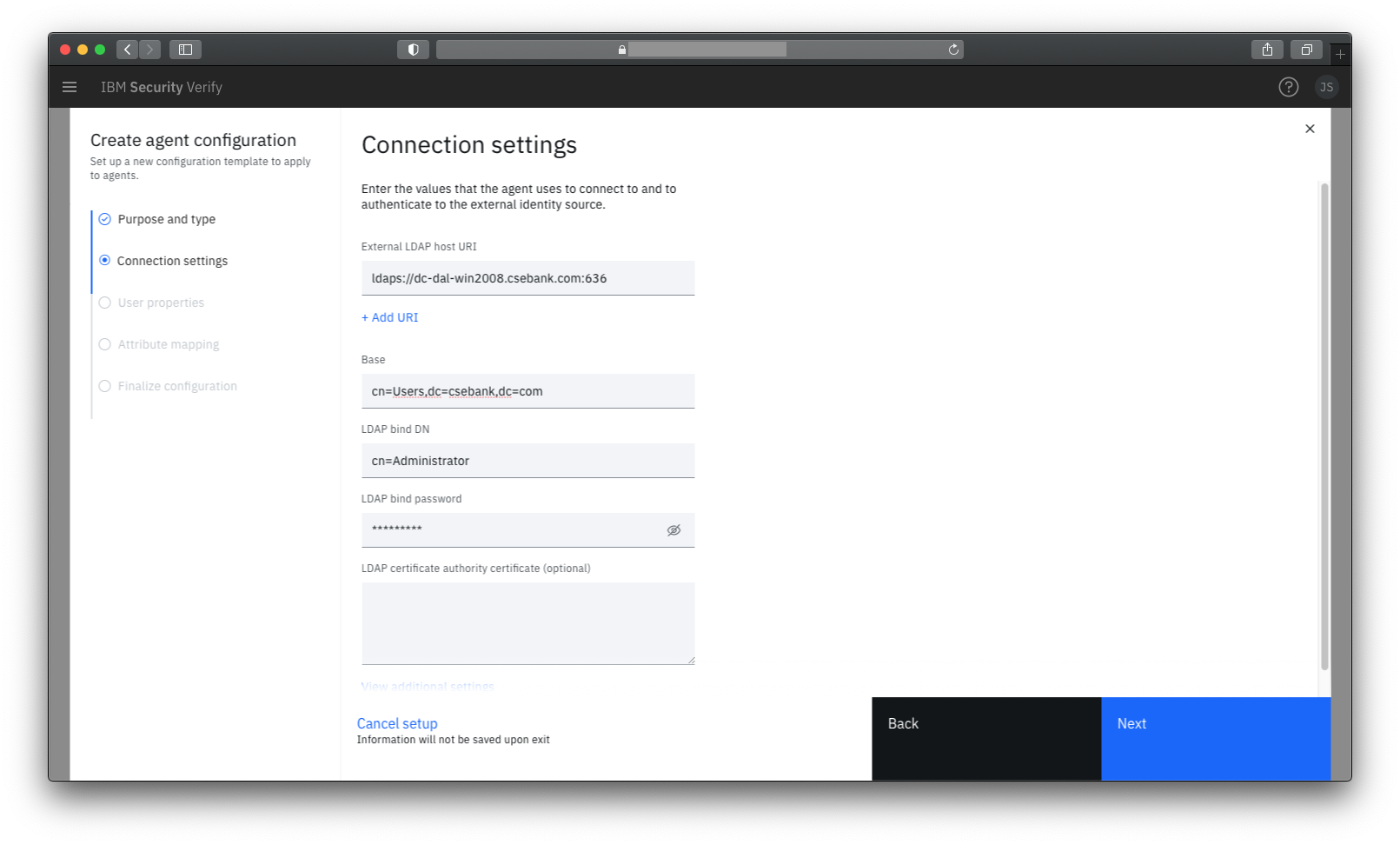The image size is (1400, 845).
Task: Click the Next button
Action: (1216, 739)
